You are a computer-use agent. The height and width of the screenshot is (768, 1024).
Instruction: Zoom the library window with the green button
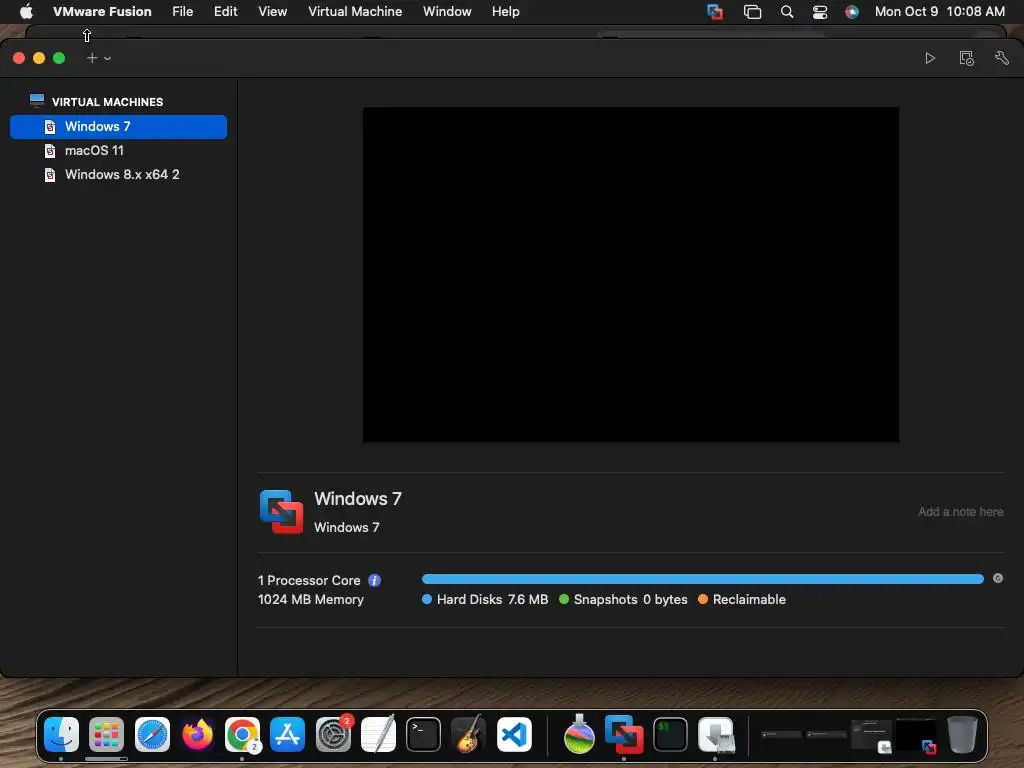59,58
